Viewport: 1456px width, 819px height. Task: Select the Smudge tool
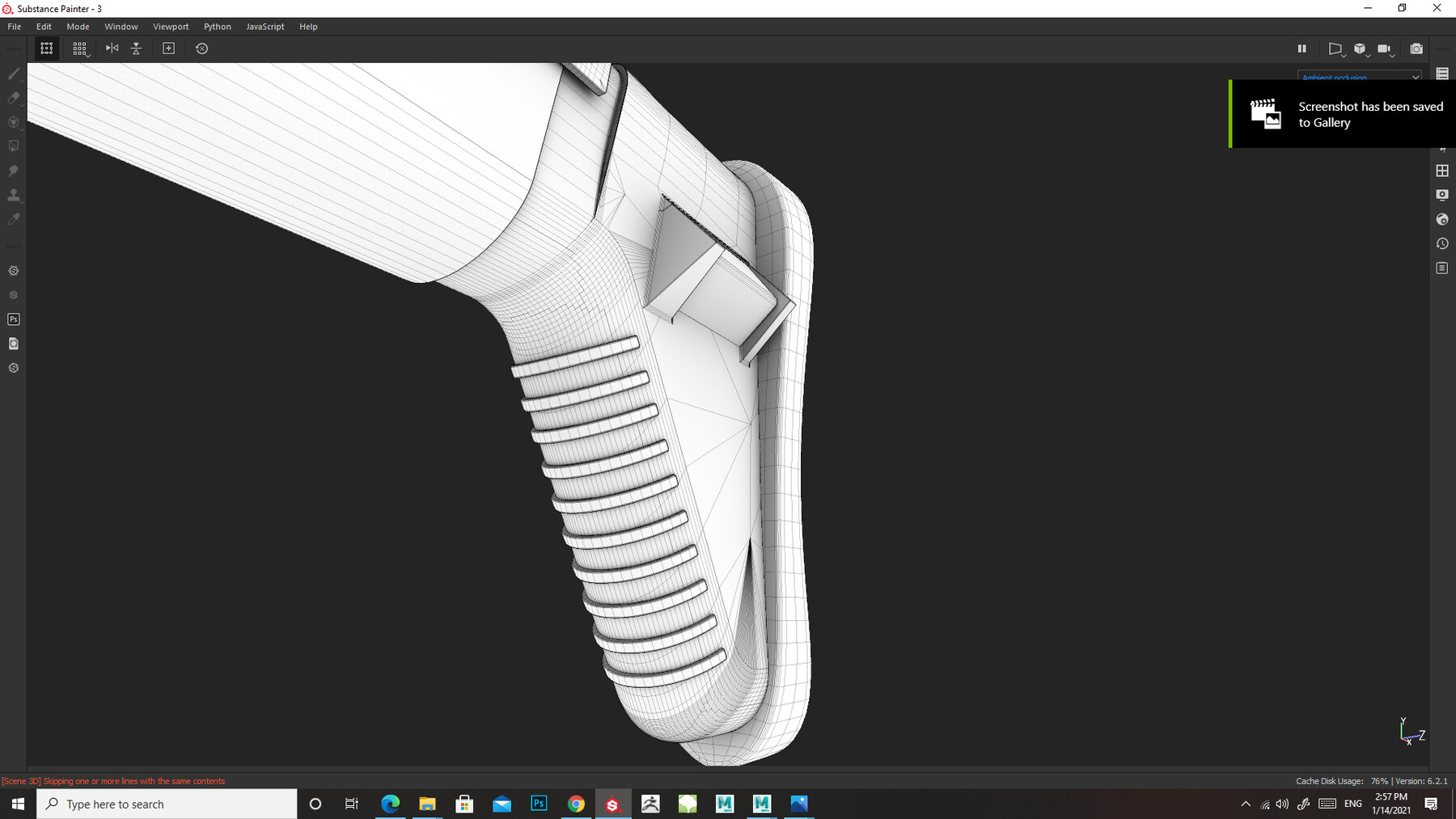14,171
